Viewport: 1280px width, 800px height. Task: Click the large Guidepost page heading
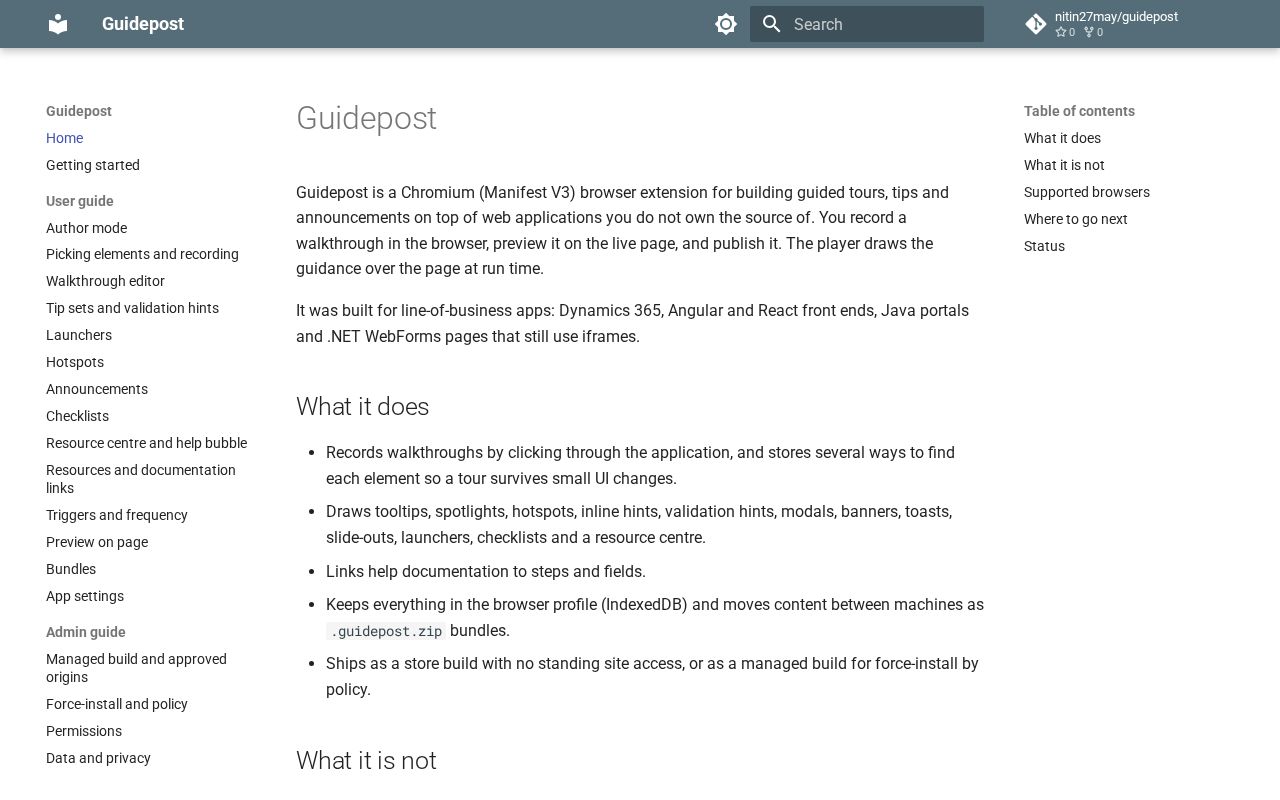[366, 118]
